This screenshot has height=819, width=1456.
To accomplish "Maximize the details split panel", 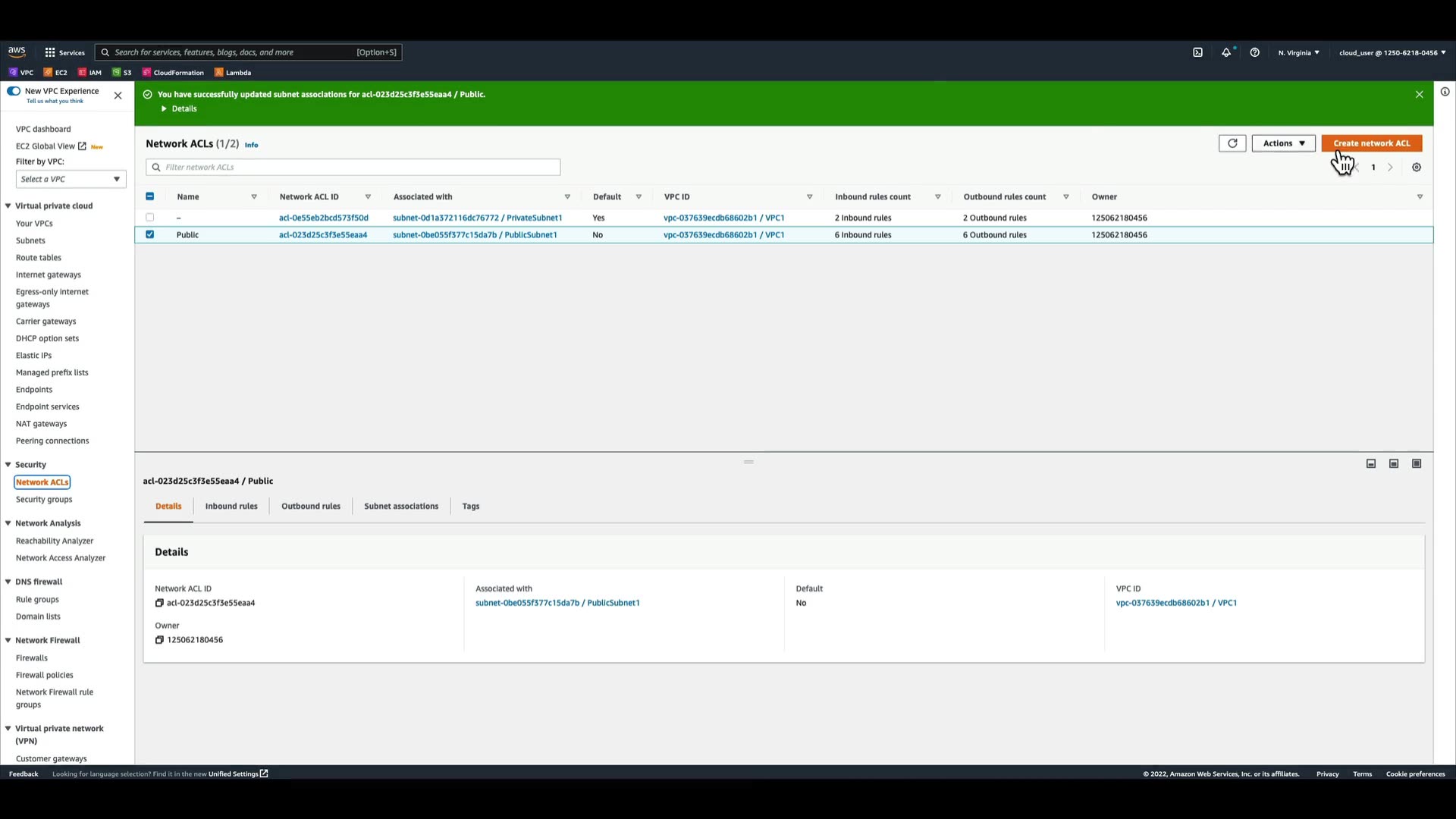I will click(x=1417, y=463).
